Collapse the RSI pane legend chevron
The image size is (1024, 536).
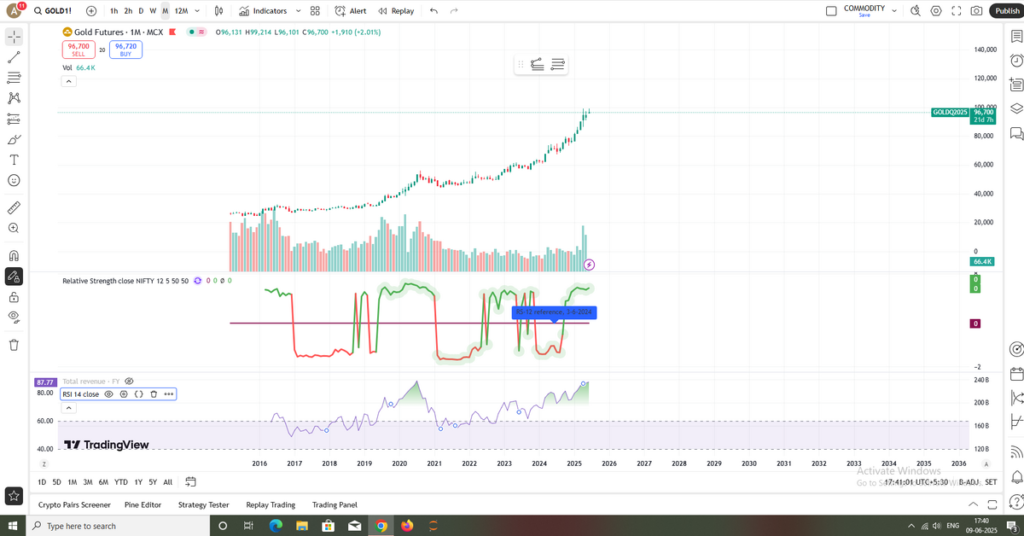tap(69, 408)
